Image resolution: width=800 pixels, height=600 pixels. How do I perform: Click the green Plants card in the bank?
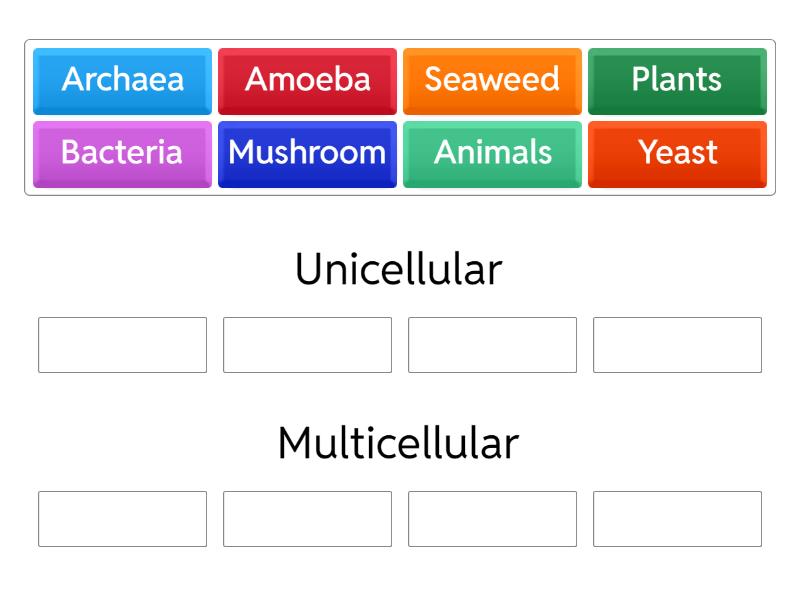point(677,81)
